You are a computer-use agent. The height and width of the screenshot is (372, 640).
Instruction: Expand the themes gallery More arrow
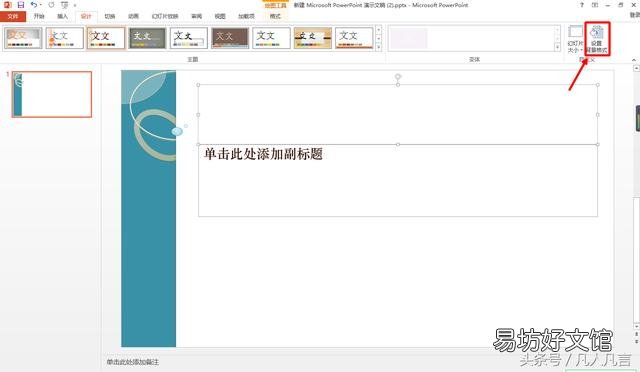point(379,47)
